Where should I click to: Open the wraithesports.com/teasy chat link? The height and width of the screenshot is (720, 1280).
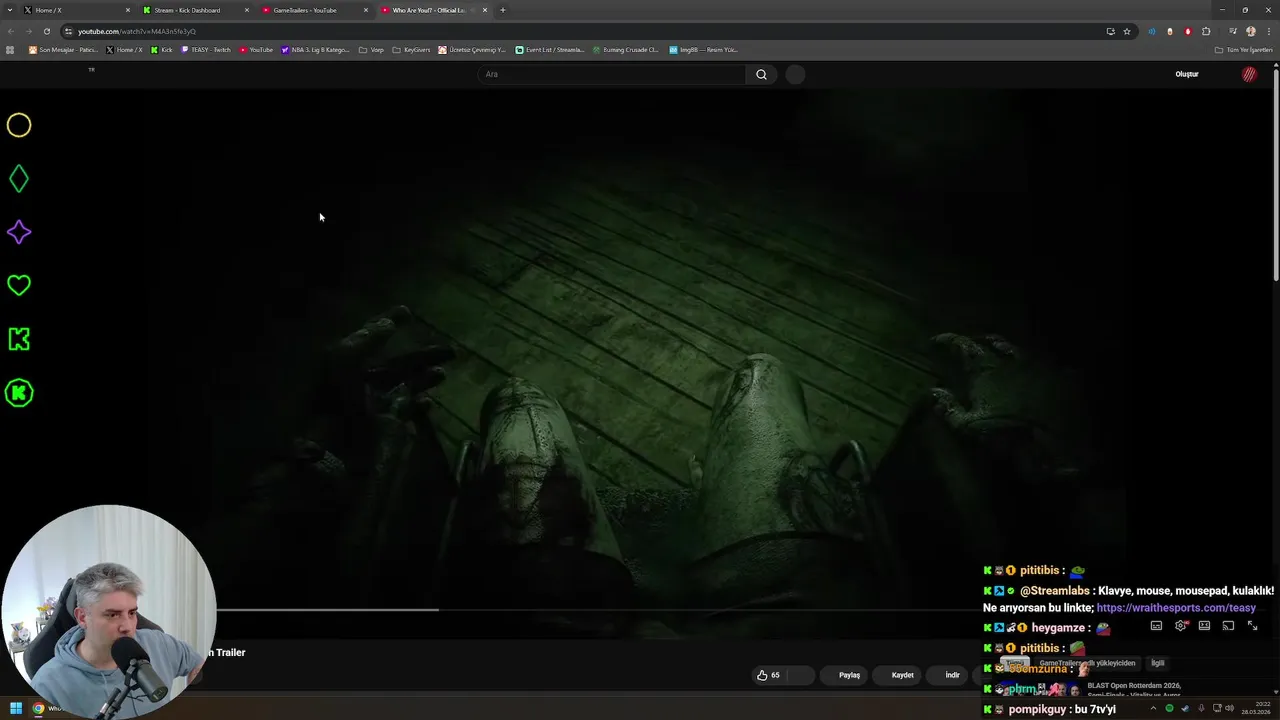[1176, 608]
